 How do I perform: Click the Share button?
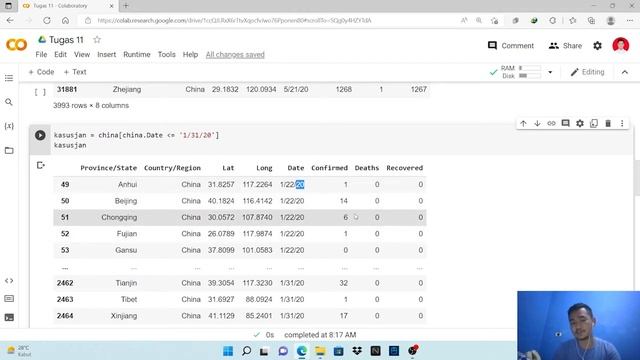click(565, 46)
